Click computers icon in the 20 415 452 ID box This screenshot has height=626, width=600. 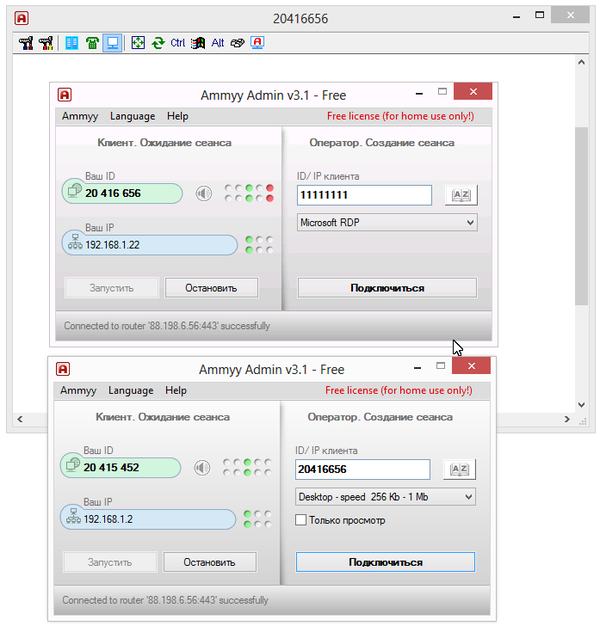click(73, 464)
